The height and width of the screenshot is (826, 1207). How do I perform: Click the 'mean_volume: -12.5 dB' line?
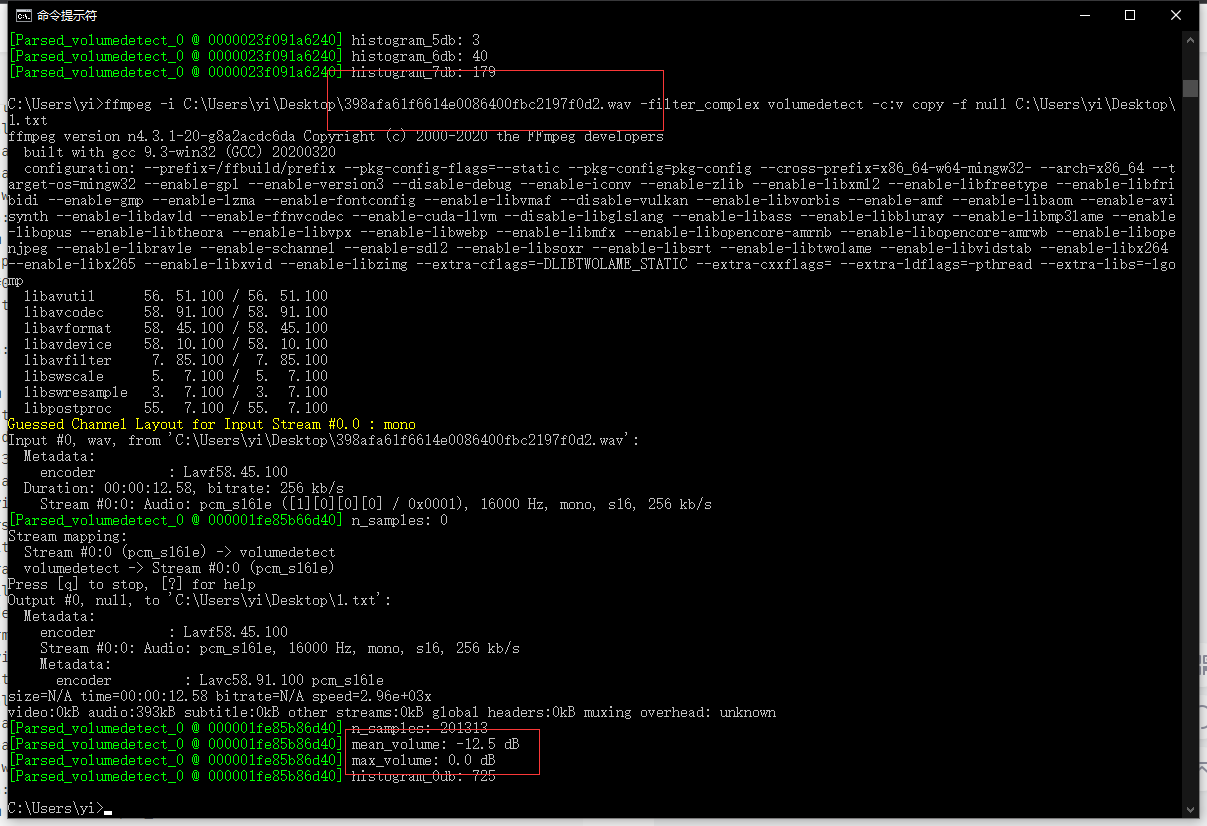[263, 744]
